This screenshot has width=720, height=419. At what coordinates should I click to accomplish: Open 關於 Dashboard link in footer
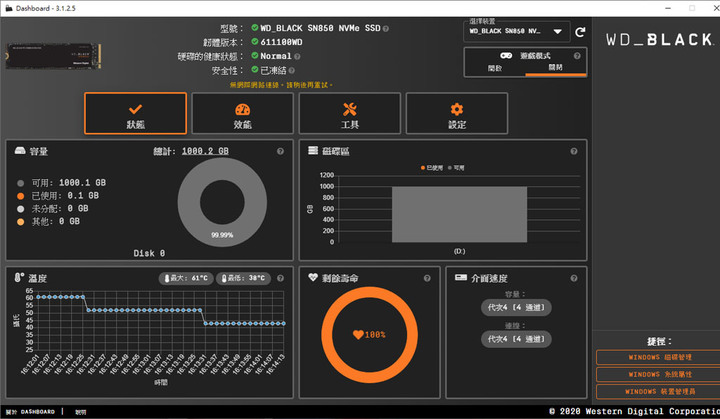pos(30,412)
